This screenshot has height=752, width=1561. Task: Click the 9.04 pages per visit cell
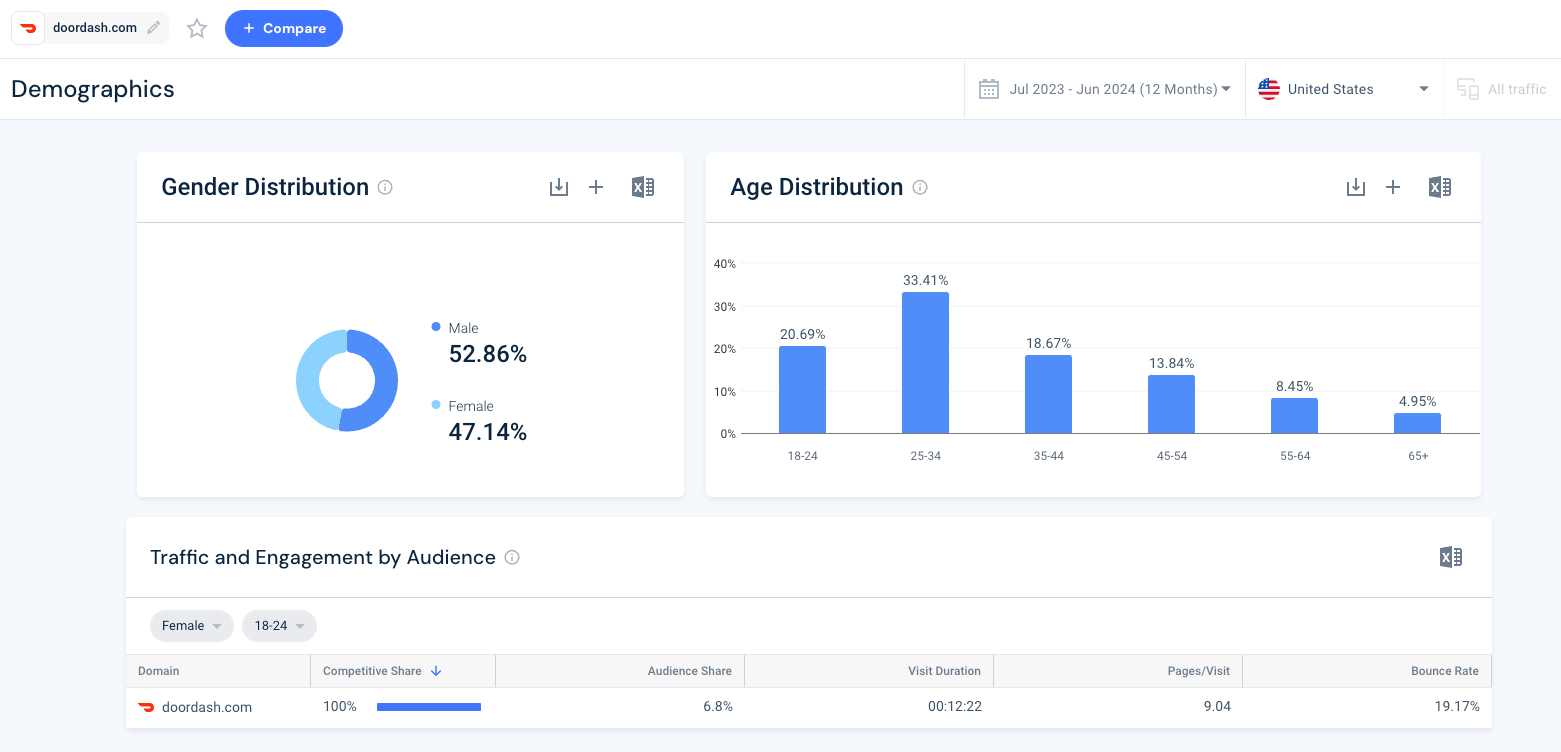point(1216,707)
